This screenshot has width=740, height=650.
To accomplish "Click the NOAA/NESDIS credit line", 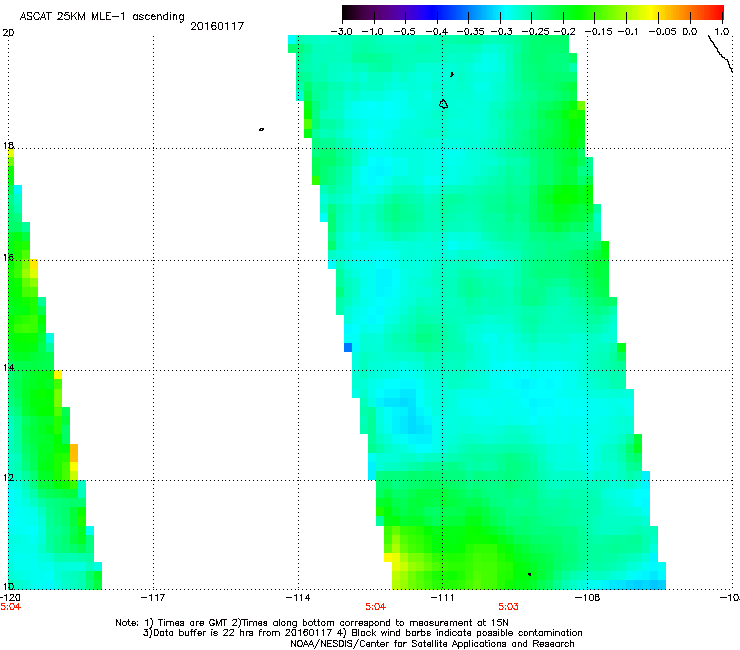I will [432, 644].
